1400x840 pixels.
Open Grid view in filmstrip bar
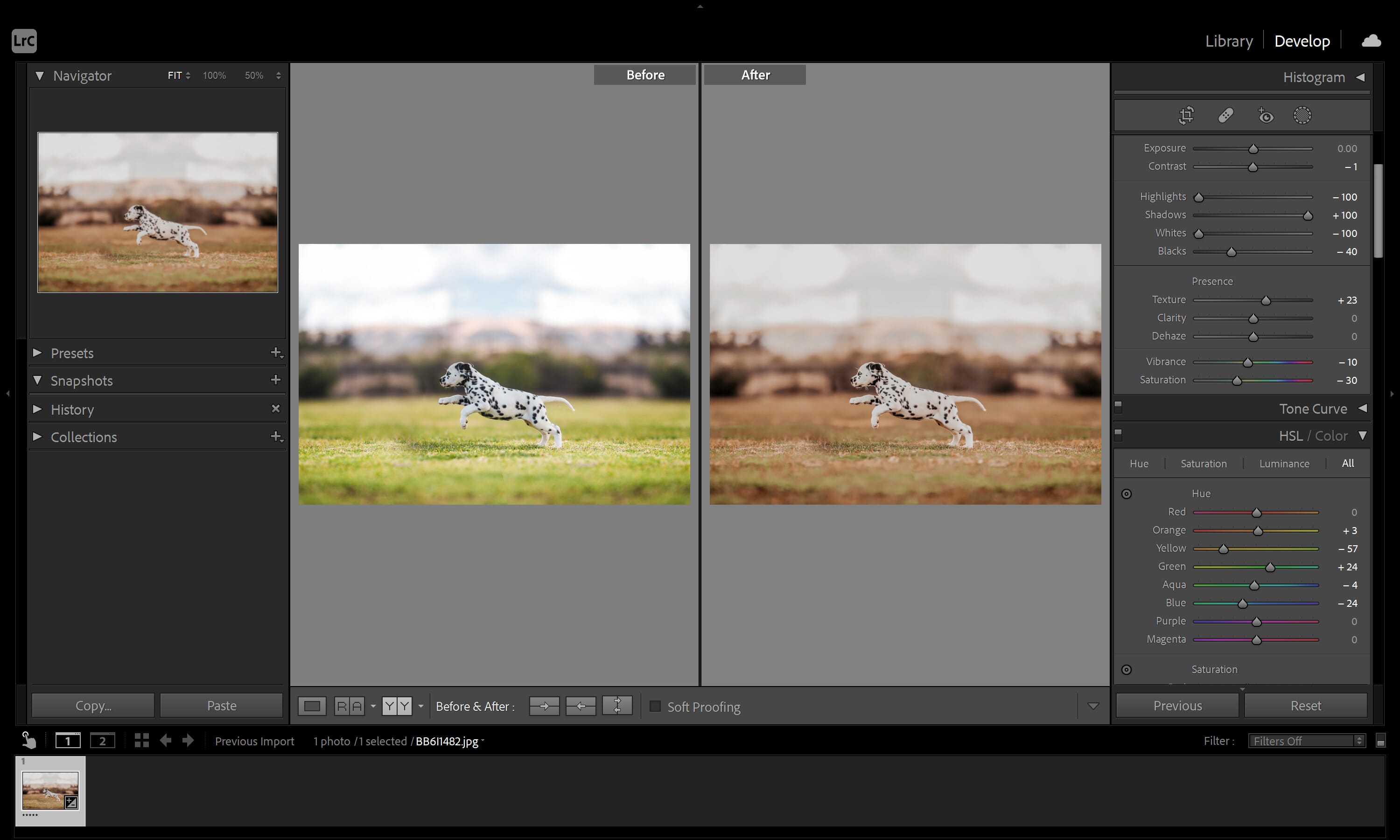[141, 740]
